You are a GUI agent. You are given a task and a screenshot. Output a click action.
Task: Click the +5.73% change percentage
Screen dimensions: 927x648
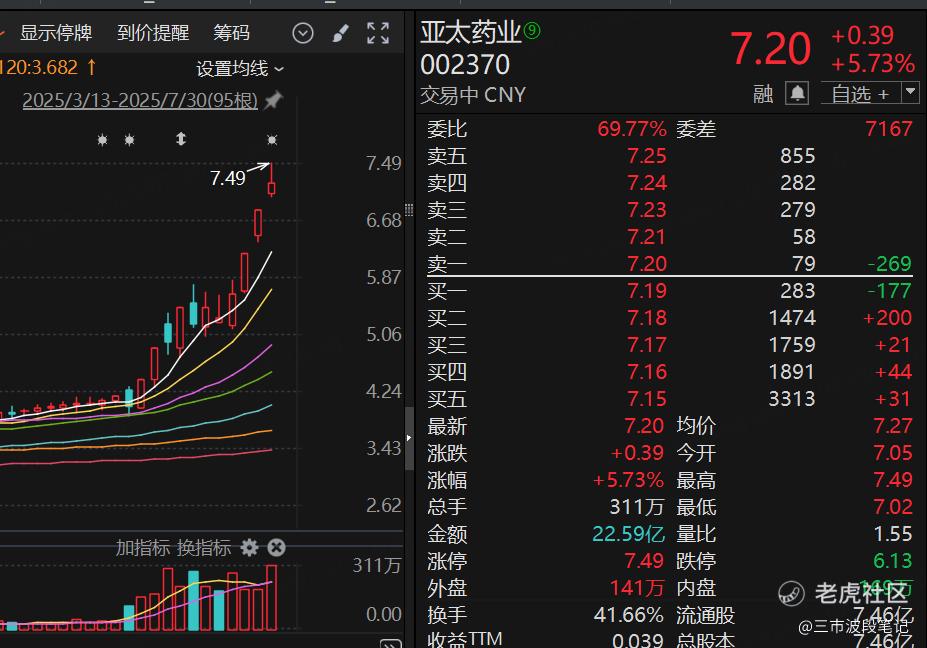point(873,63)
